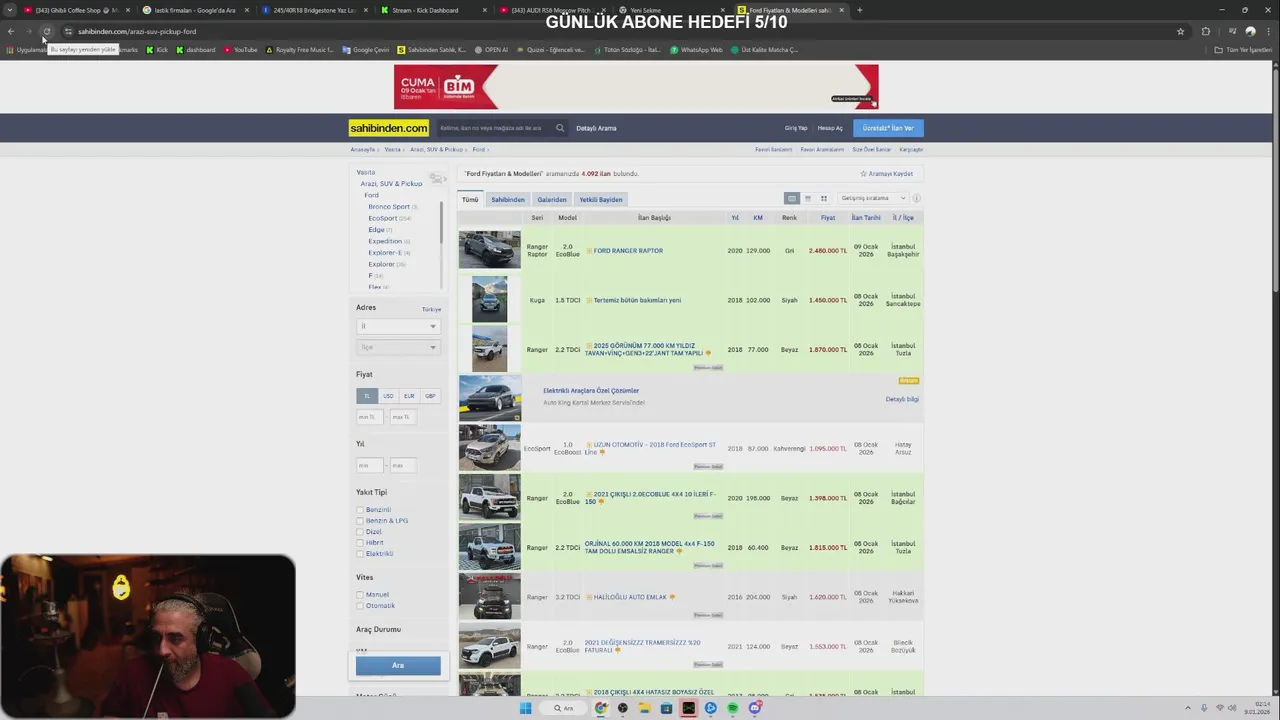Switch to the Galeriden tab

tap(552, 199)
